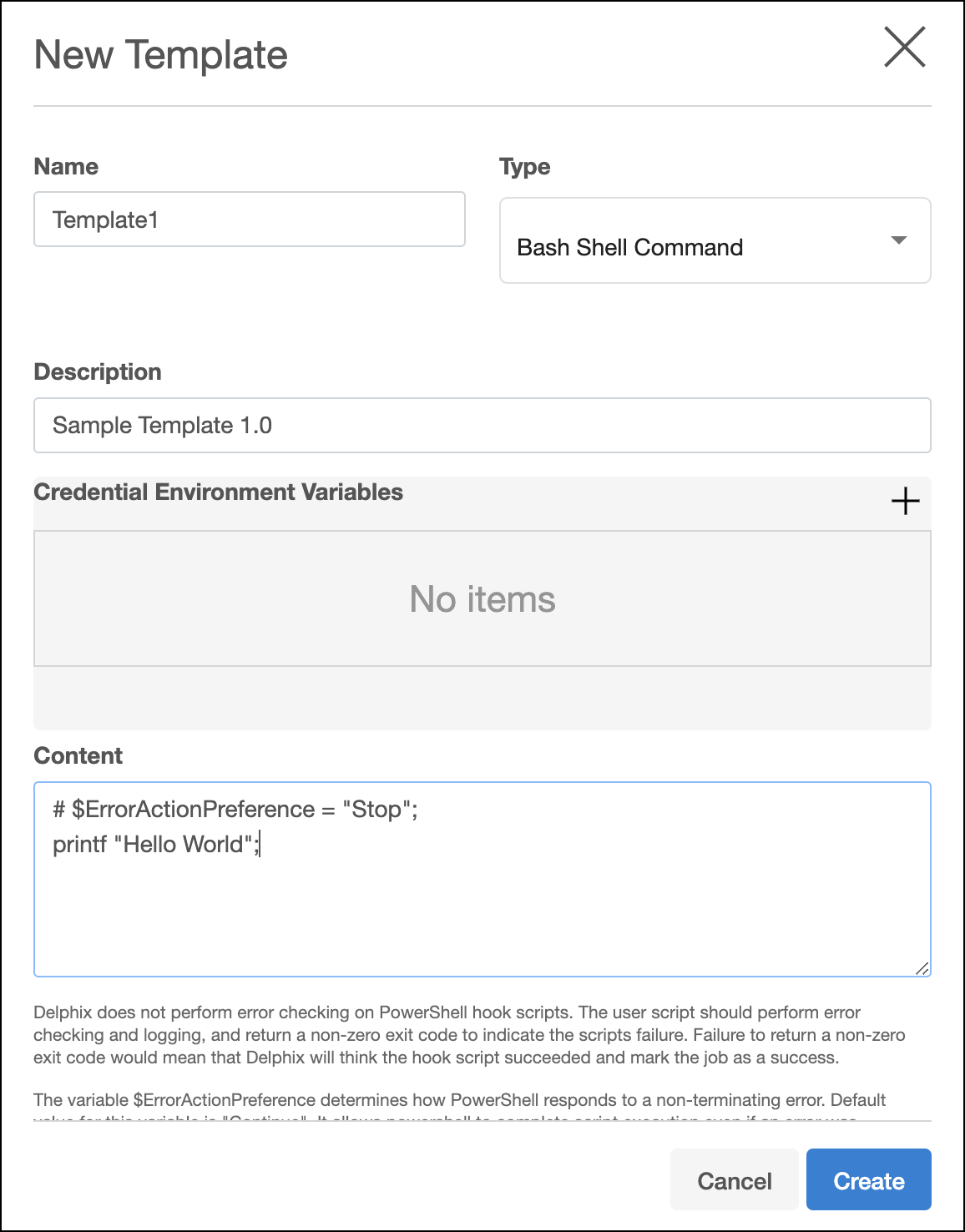
Task: Create the new template
Action: point(868,1180)
